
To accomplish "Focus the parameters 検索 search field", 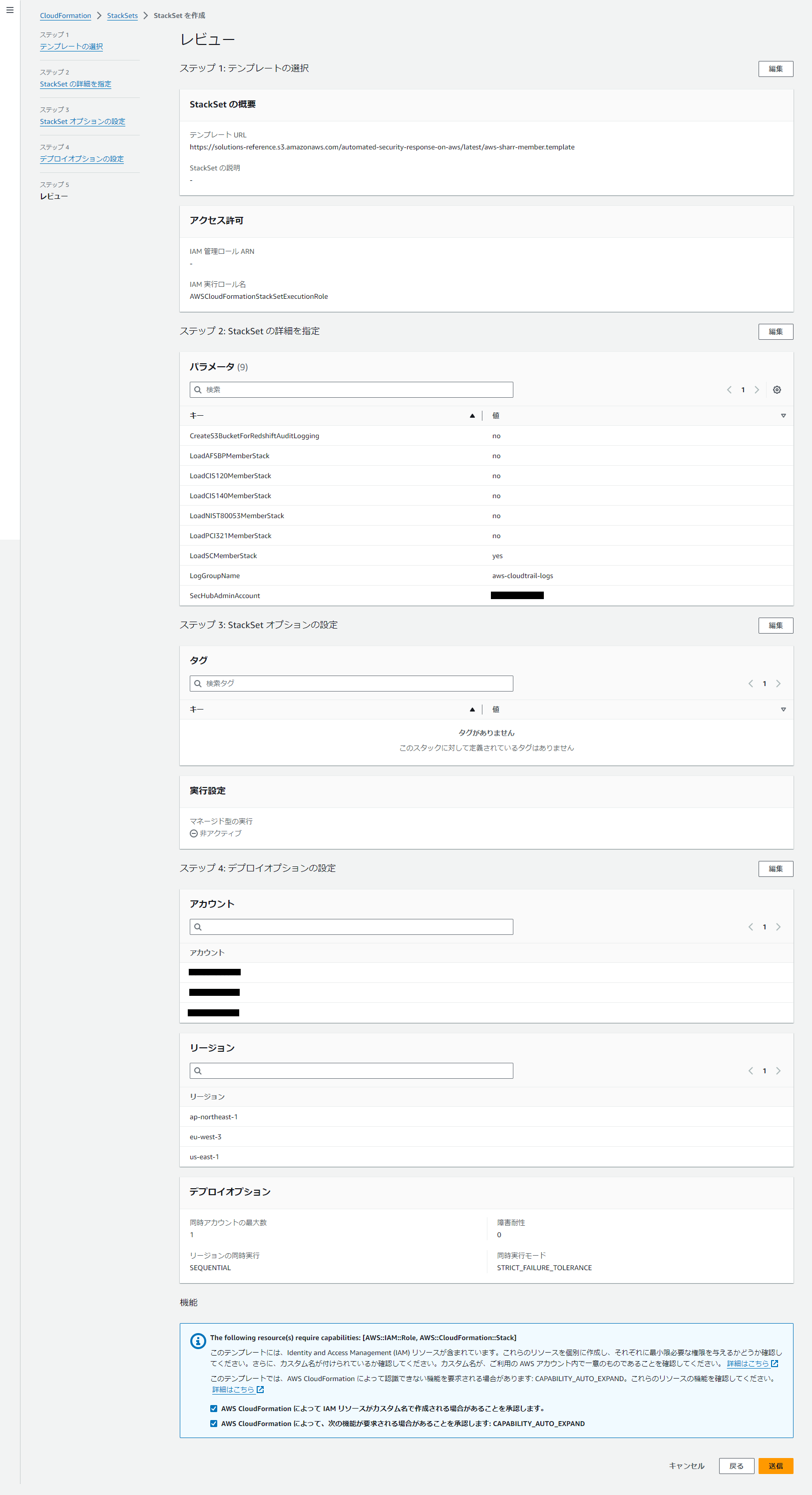I will [x=351, y=390].
